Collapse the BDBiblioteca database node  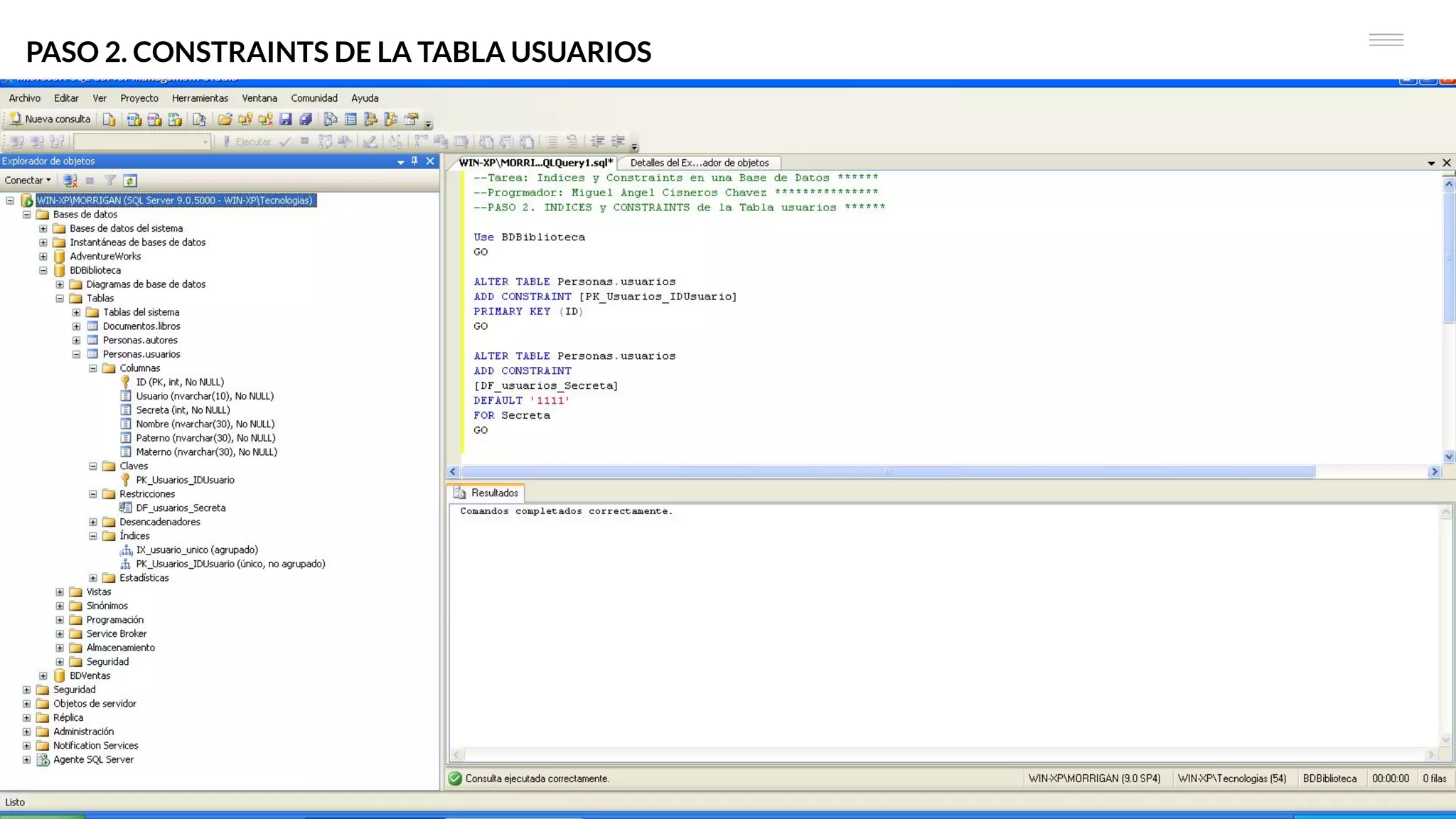(x=43, y=270)
